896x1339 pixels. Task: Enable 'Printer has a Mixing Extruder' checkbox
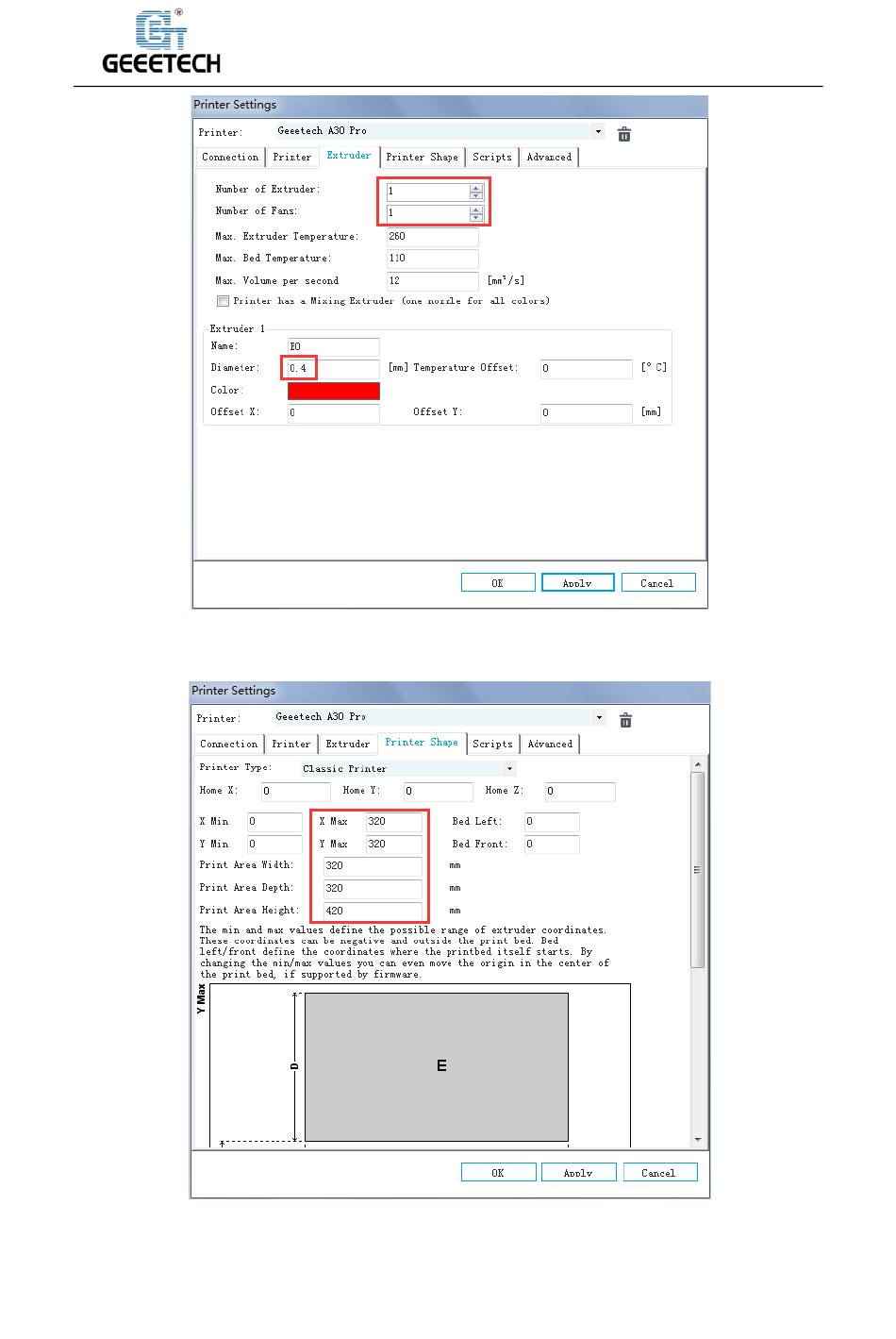tap(223, 301)
